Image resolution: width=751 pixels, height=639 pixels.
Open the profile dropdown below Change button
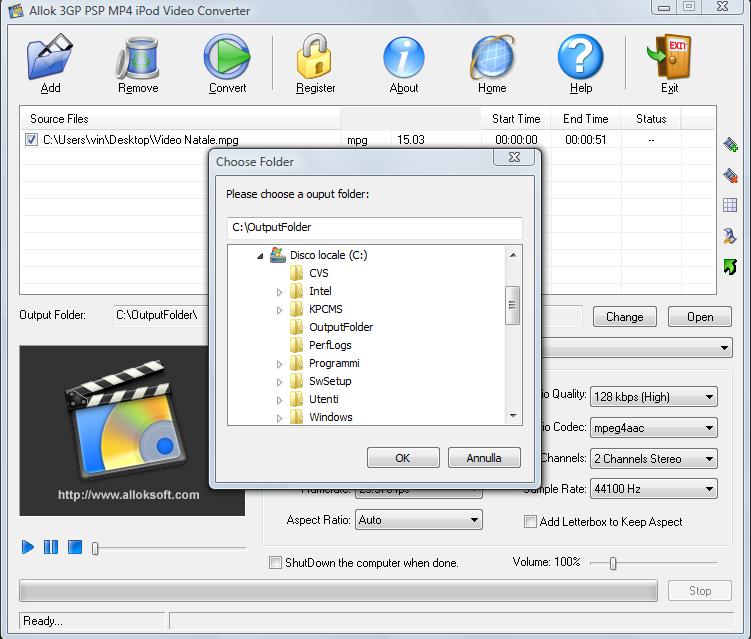click(x=637, y=347)
